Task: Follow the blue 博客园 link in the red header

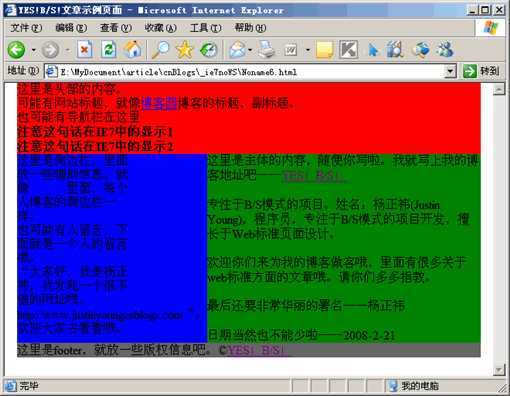Action: 159,103
